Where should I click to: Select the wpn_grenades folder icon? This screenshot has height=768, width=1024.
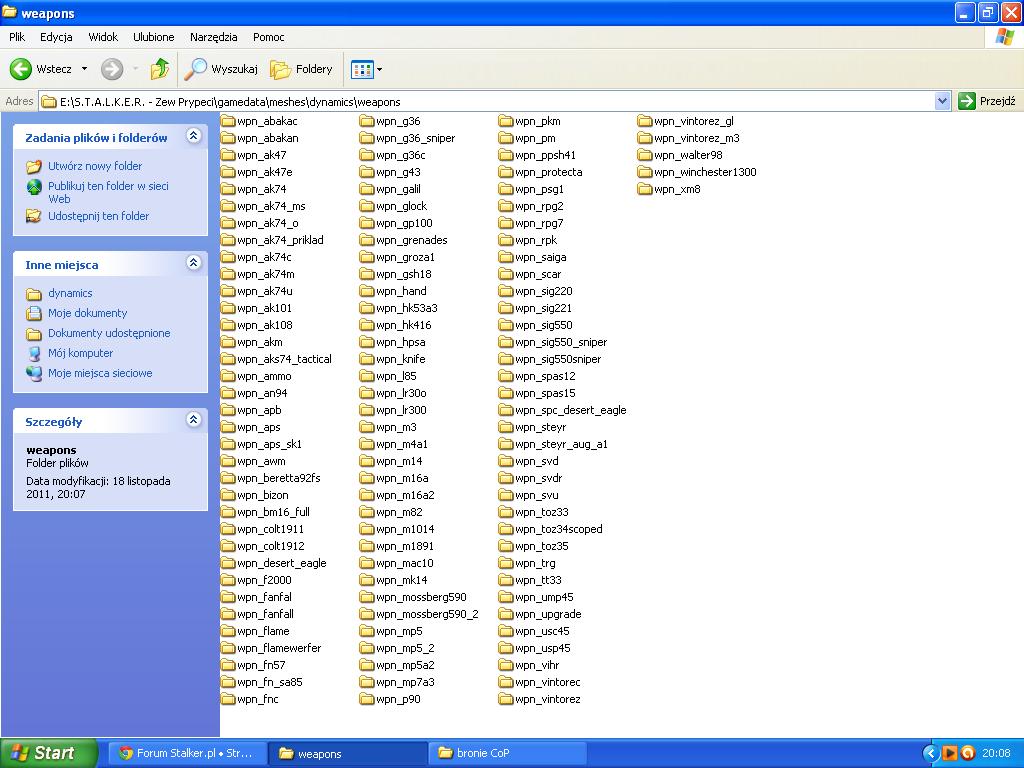(x=366, y=240)
